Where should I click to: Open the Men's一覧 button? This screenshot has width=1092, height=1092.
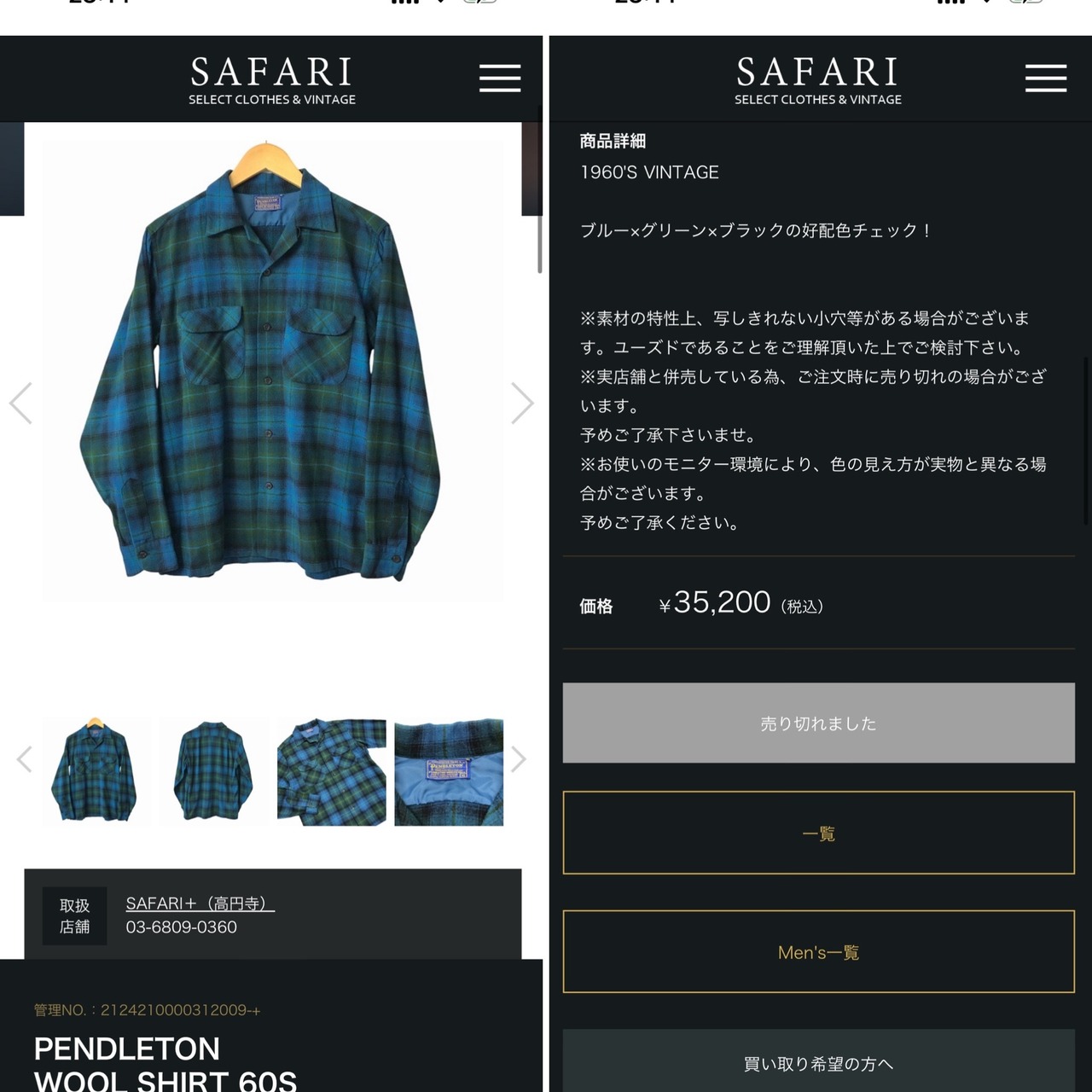pyautogui.click(x=818, y=952)
